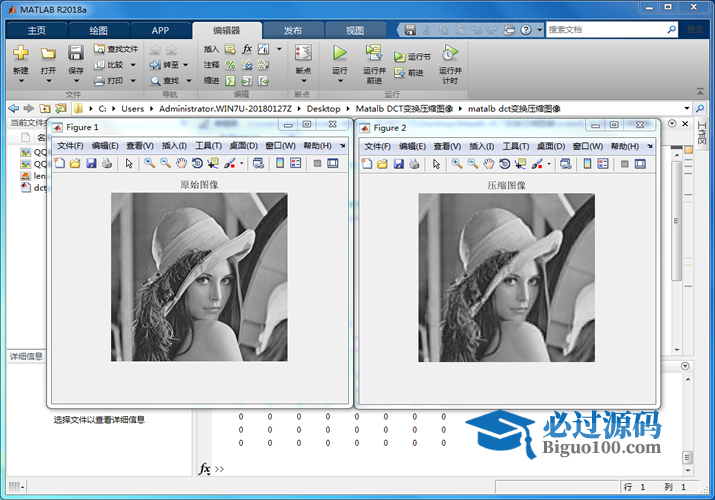715x500 pixels.
Task: Toggle Figure 2 brush data tool
Action: (x=537, y=164)
